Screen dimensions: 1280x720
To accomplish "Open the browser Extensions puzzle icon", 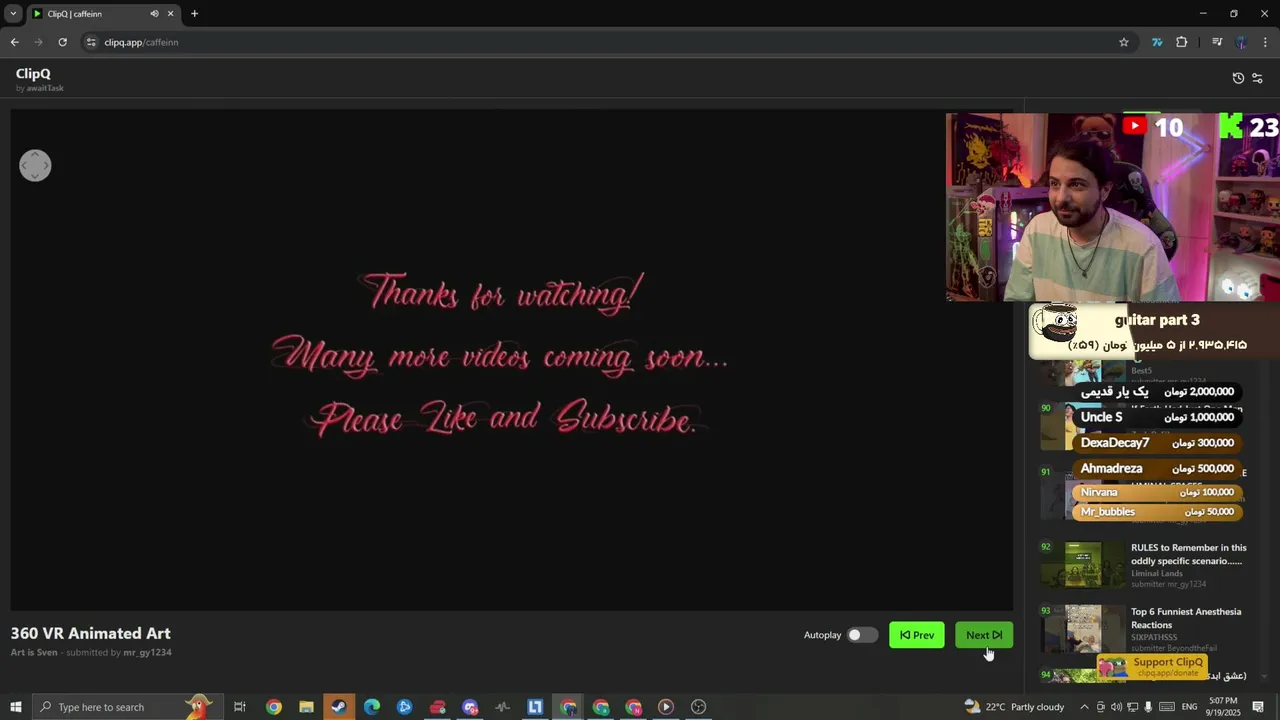I will [1182, 42].
